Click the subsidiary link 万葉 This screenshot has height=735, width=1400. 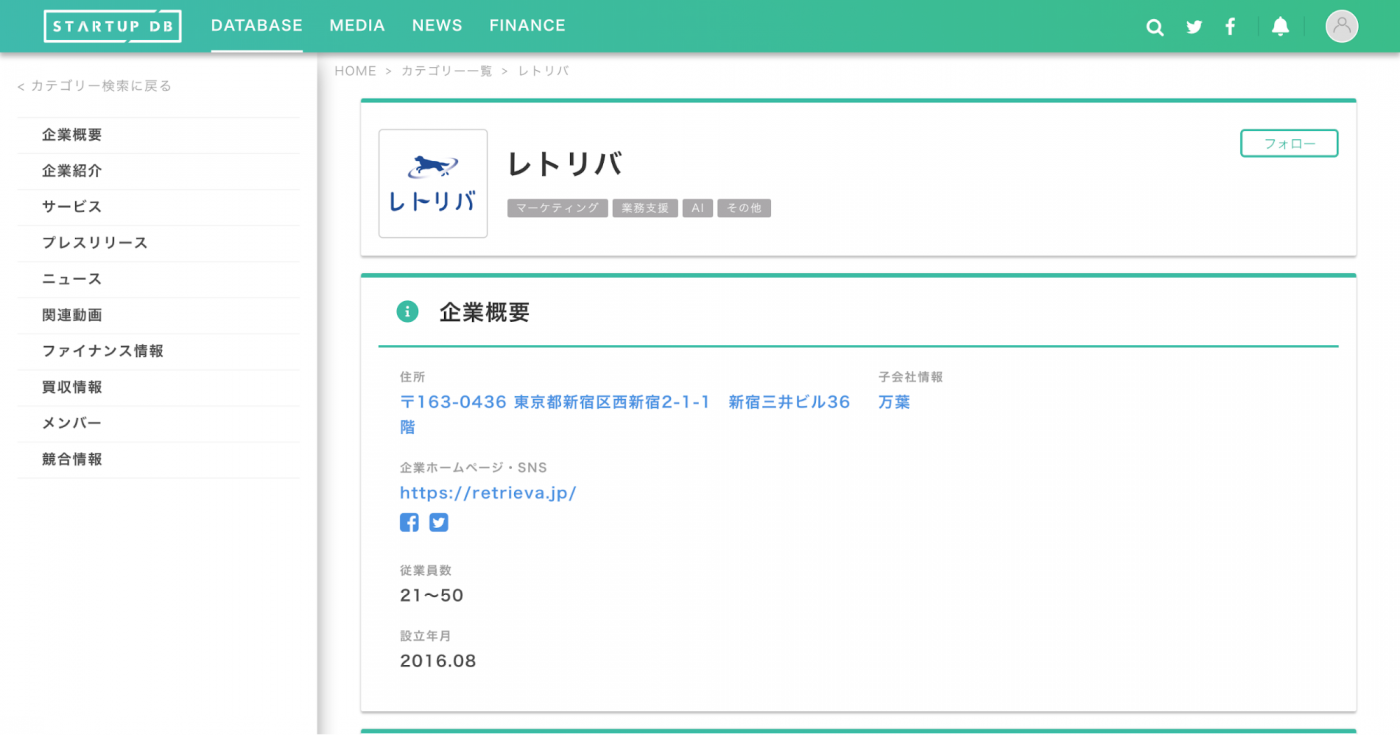click(x=893, y=401)
